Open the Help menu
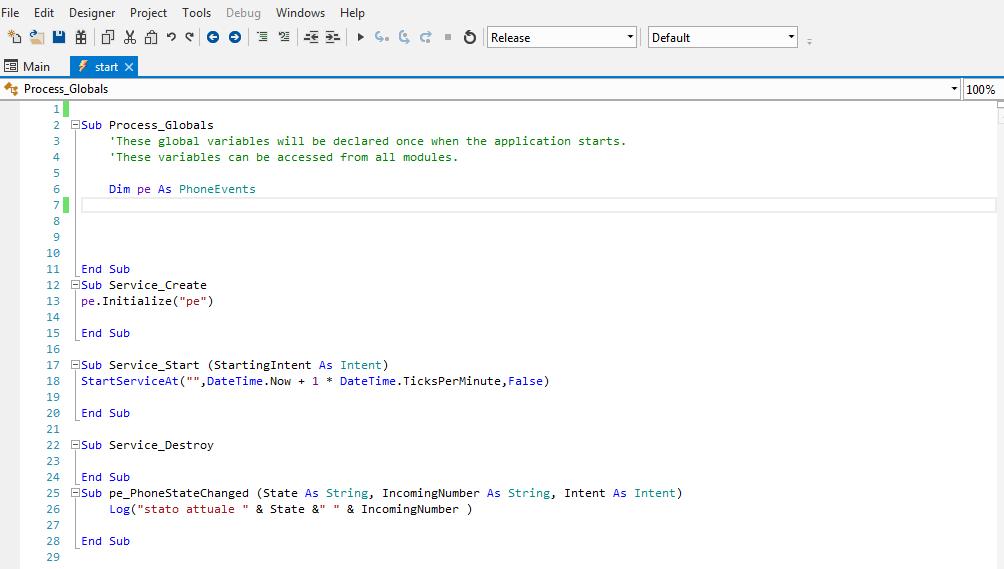 [352, 13]
